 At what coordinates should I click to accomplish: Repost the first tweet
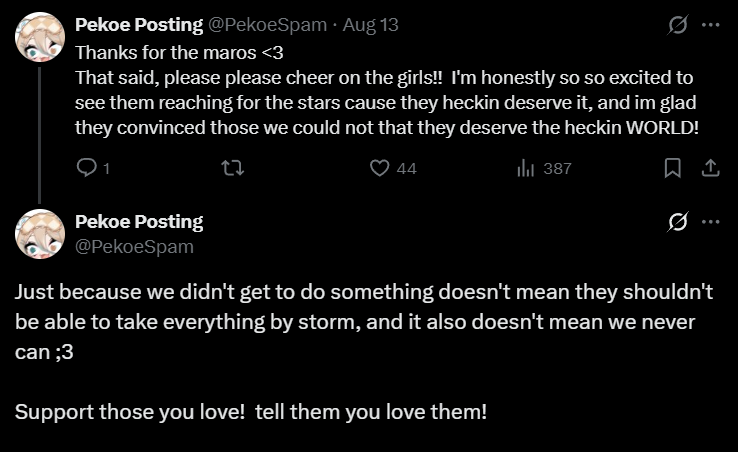pyautogui.click(x=232, y=168)
